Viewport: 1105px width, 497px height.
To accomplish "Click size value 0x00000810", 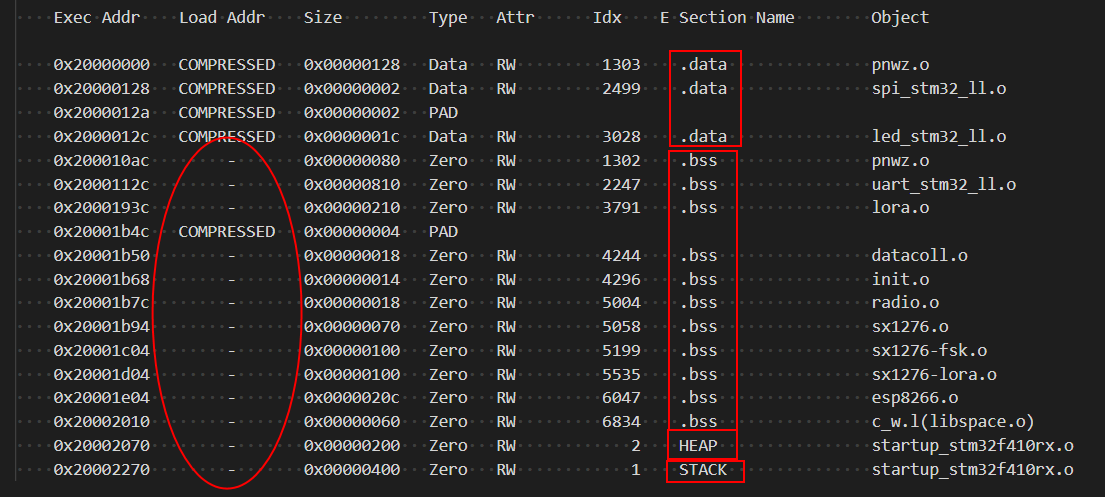I will 352,185.
